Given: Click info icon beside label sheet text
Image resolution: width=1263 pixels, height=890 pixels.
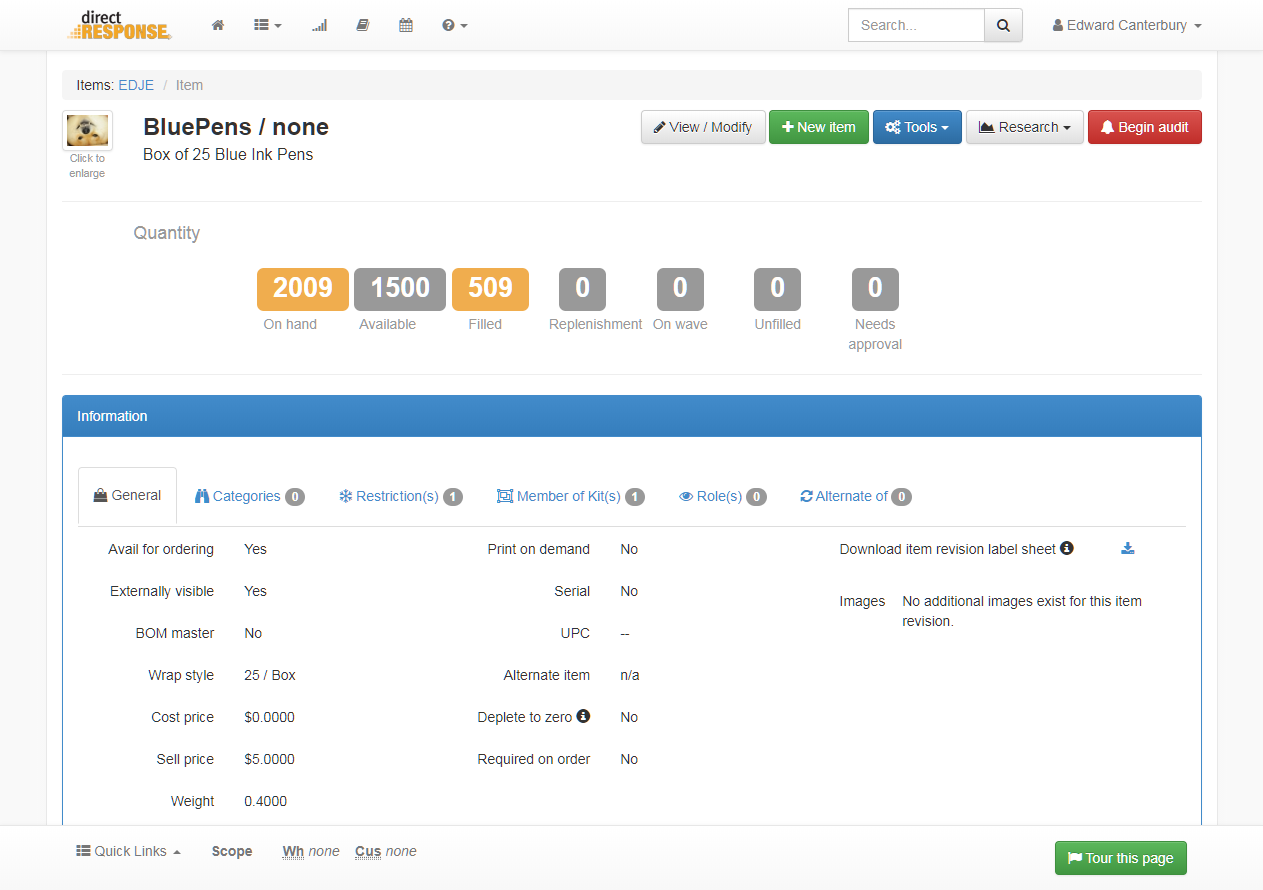Looking at the screenshot, I should (x=1067, y=548).
